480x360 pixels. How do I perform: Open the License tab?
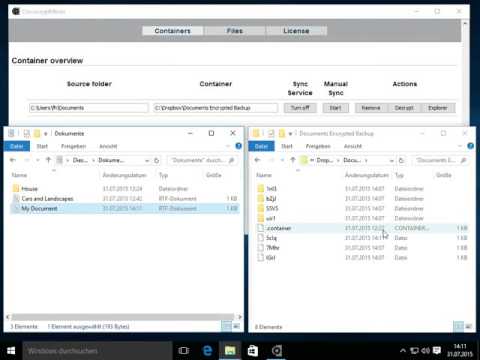296,31
